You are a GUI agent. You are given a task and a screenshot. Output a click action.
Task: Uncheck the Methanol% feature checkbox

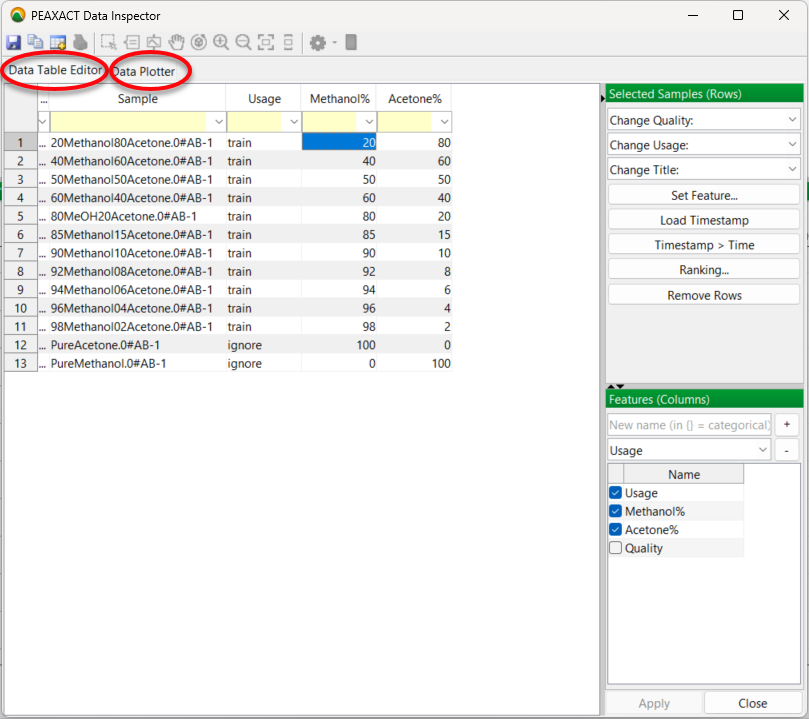[615, 511]
